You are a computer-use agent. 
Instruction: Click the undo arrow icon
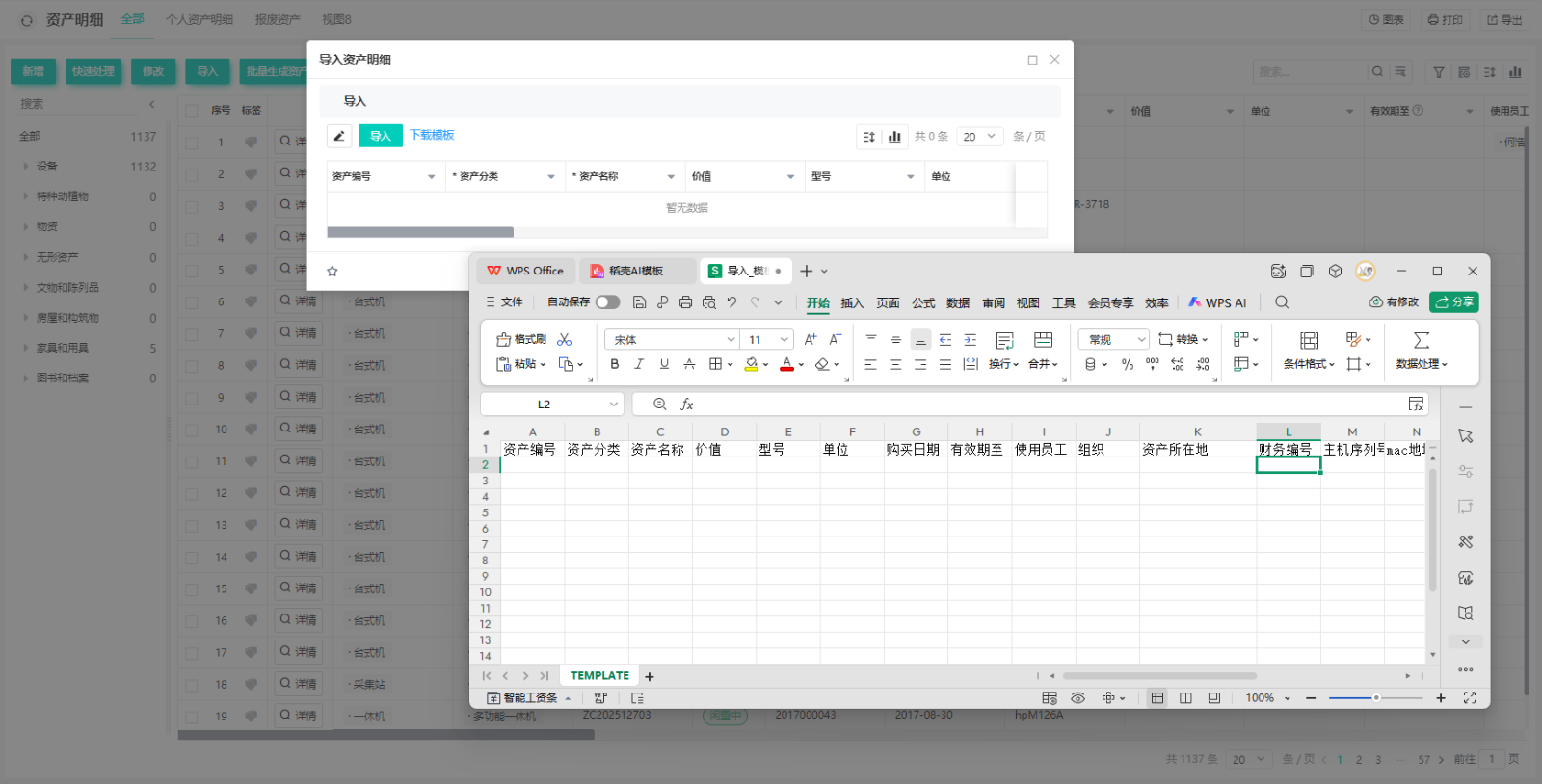pos(731,302)
